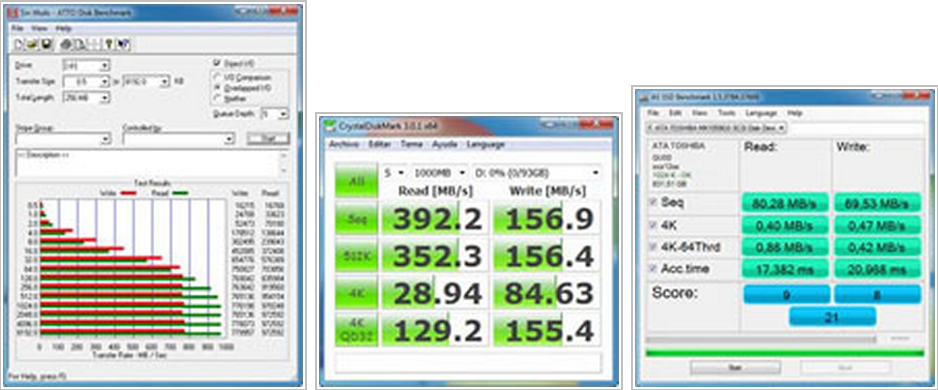Toggle the 4K-64Thrd checkbox in AS SSD
Viewport: 938px width, 390px height.
(654, 246)
